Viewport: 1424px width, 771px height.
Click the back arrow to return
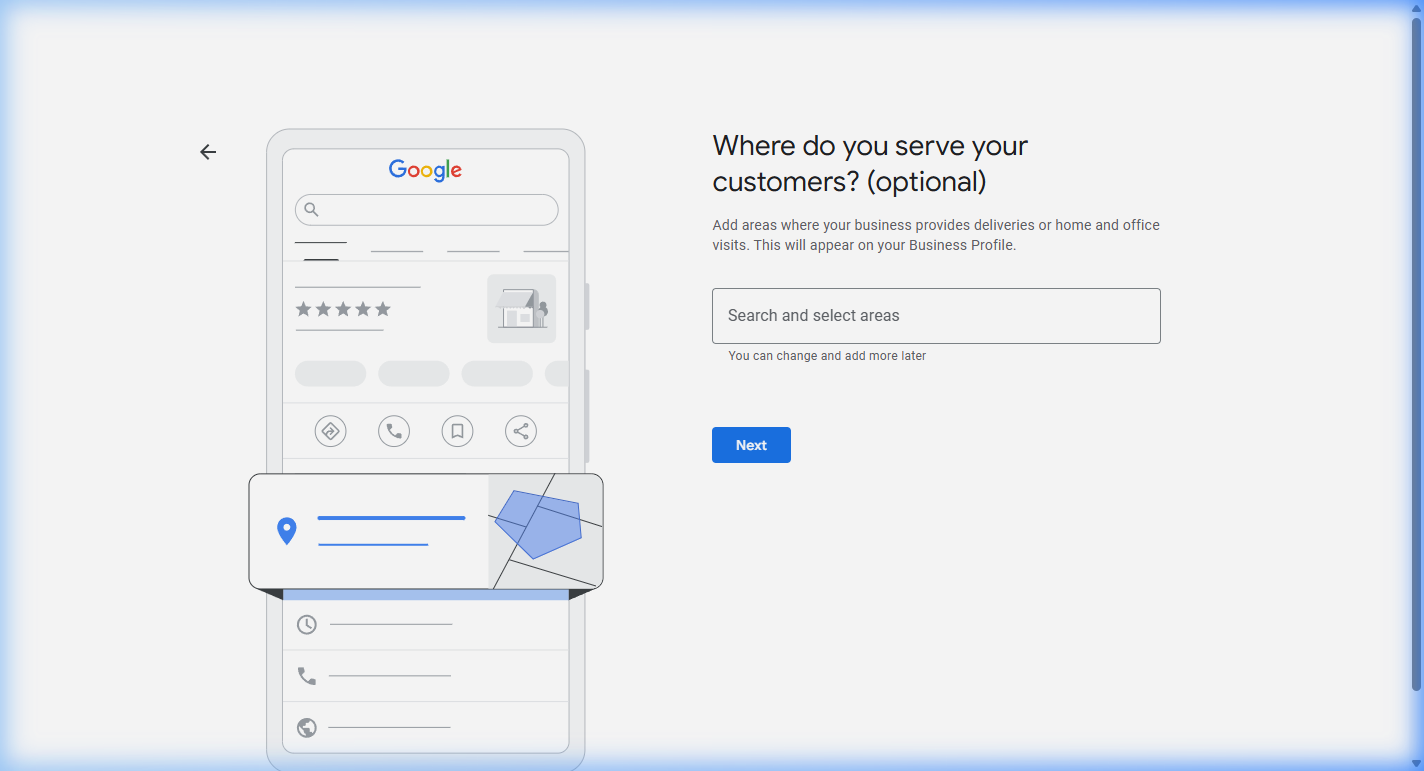pyautogui.click(x=207, y=151)
